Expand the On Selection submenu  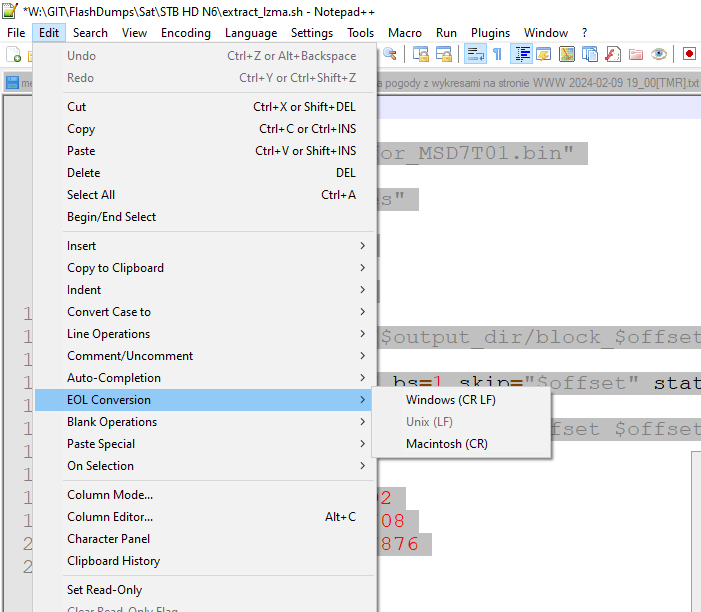click(x=205, y=466)
